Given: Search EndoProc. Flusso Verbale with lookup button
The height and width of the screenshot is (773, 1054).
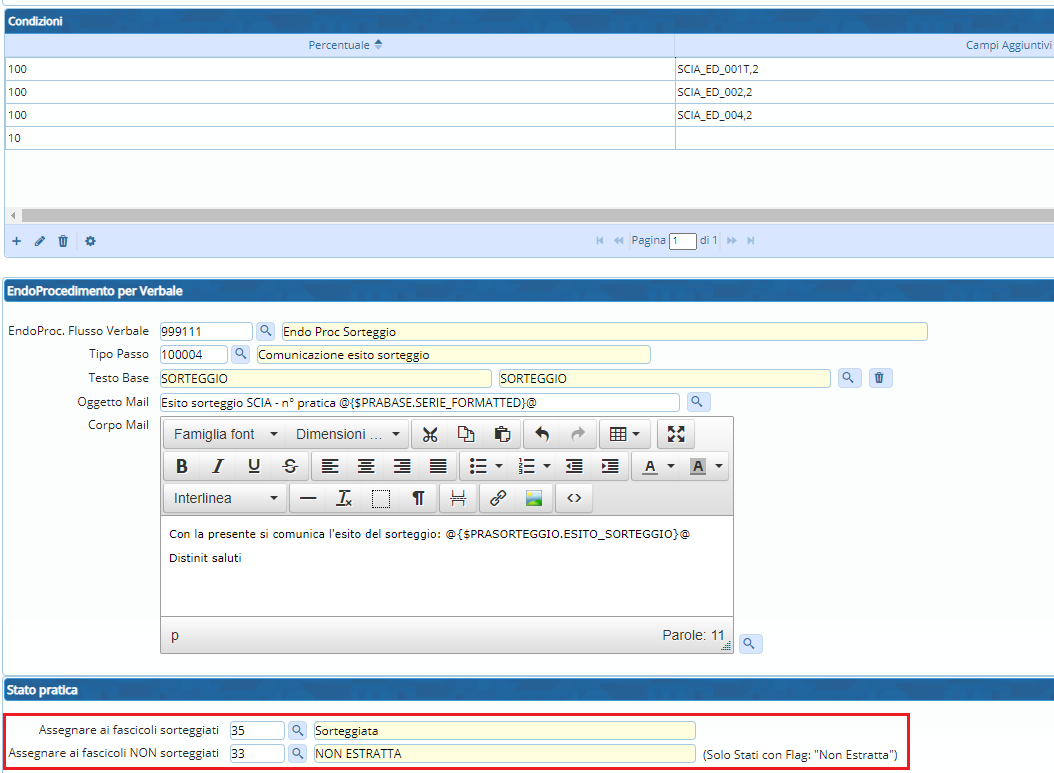Looking at the screenshot, I should [265, 331].
